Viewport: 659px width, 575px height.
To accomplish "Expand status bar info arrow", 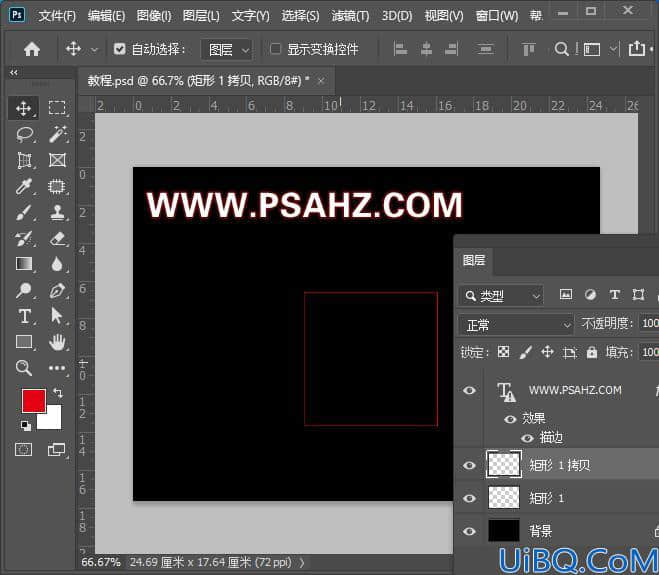I will (x=302, y=562).
